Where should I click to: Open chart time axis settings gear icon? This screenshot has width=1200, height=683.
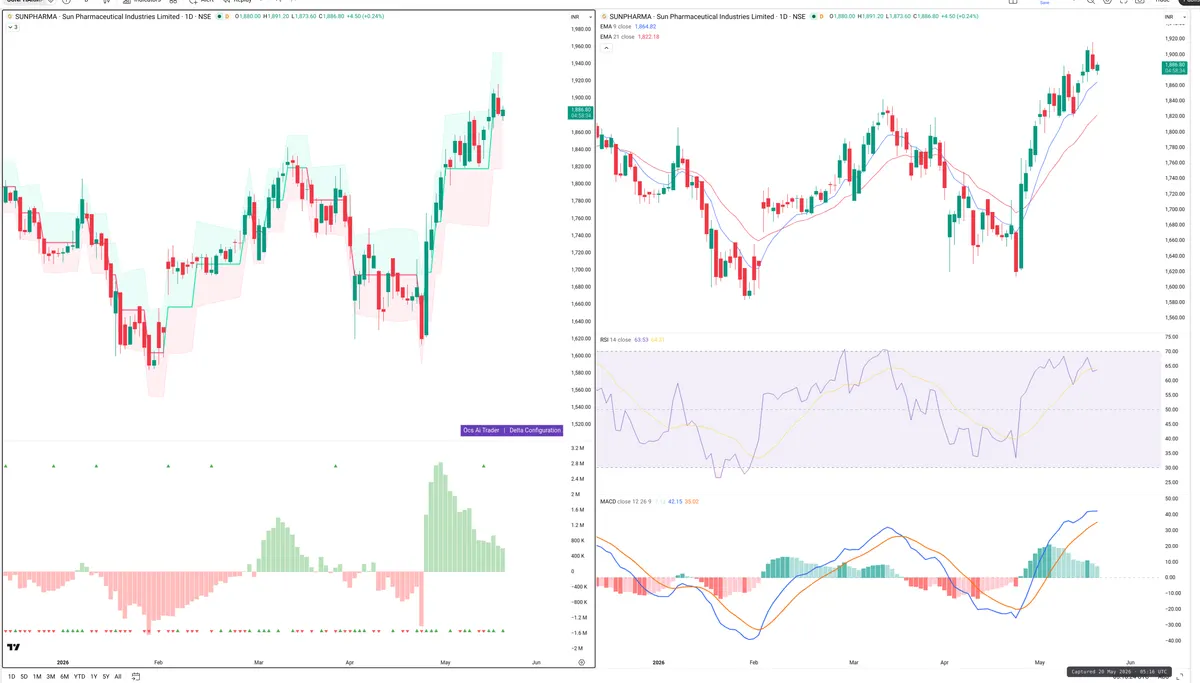tap(581, 662)
